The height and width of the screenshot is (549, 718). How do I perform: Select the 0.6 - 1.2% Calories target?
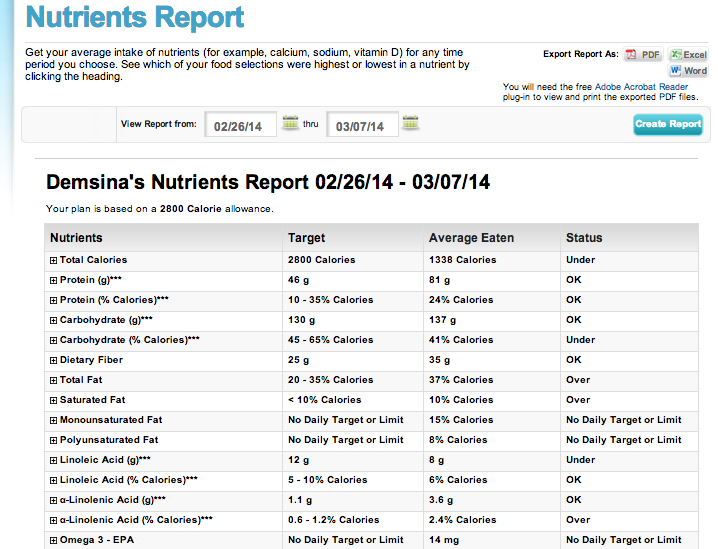333,520
